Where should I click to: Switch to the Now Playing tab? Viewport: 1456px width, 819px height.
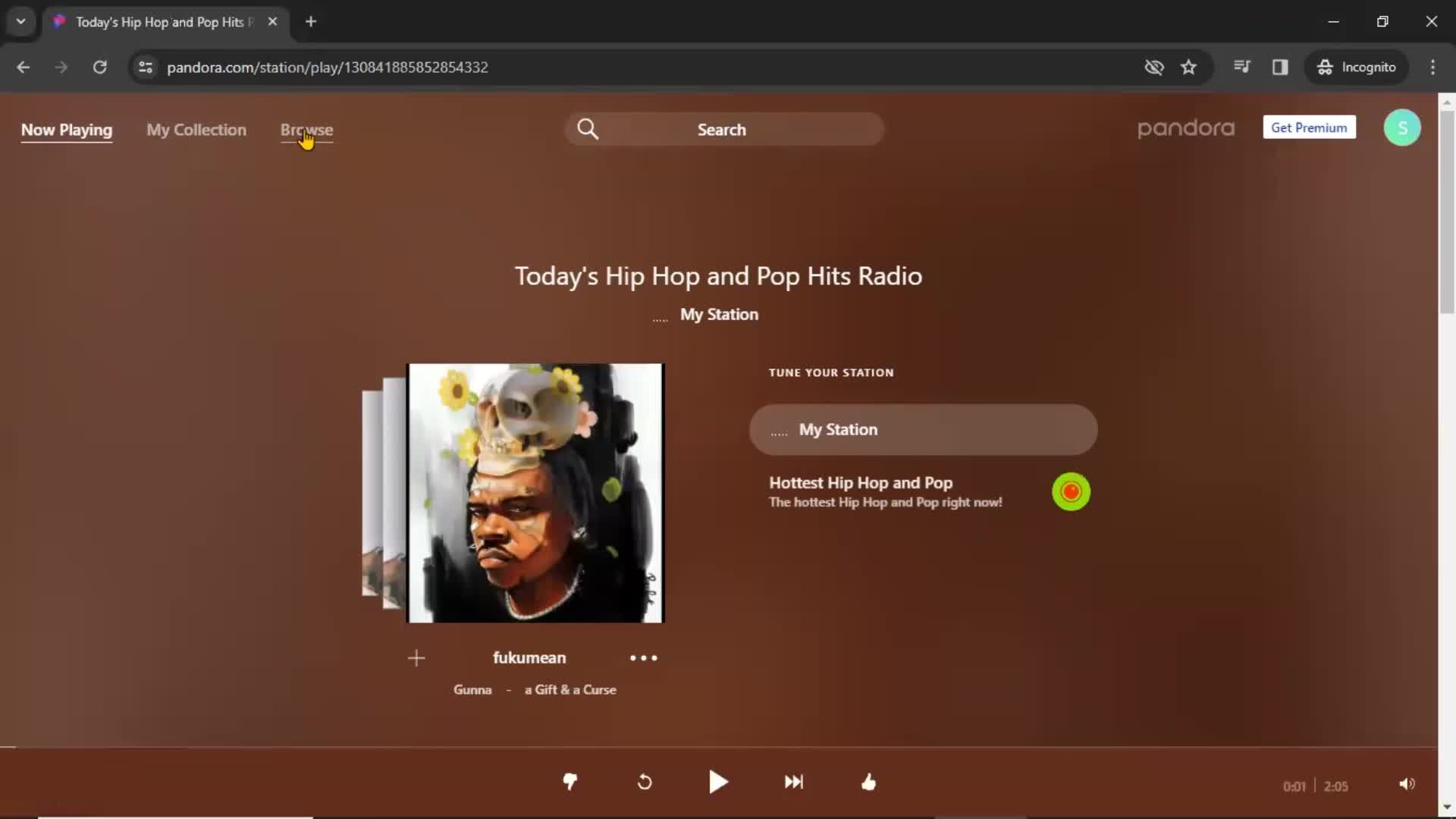67,130
